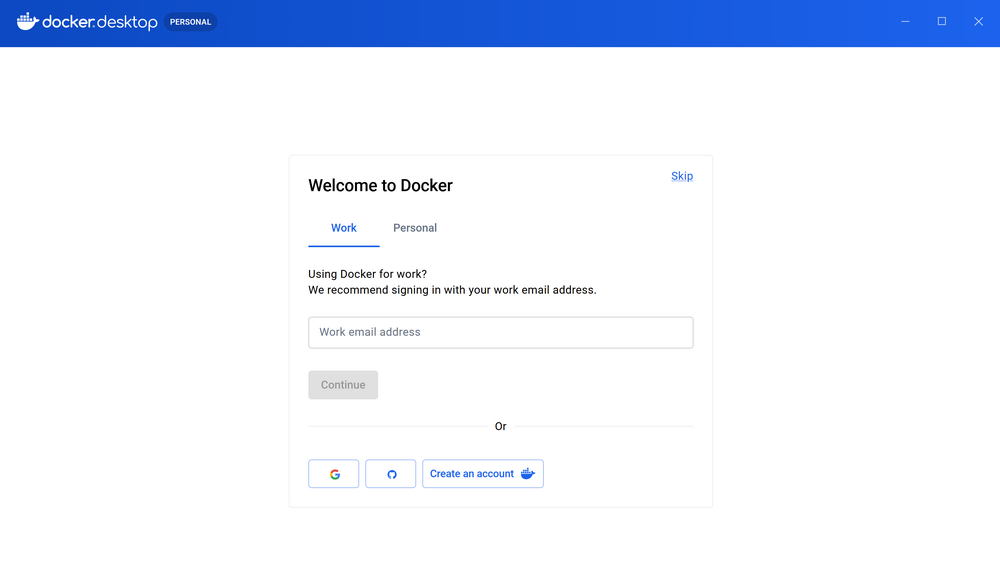
Task: Minimize the Docker Desktop window
Action: coord(905,22)
